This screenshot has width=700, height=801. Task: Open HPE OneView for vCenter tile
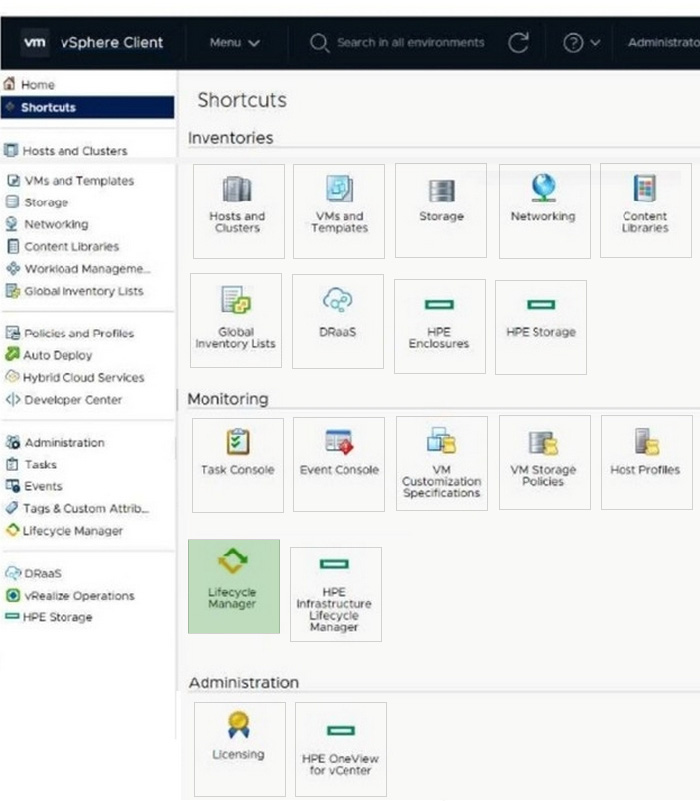[x=340, y=749]
